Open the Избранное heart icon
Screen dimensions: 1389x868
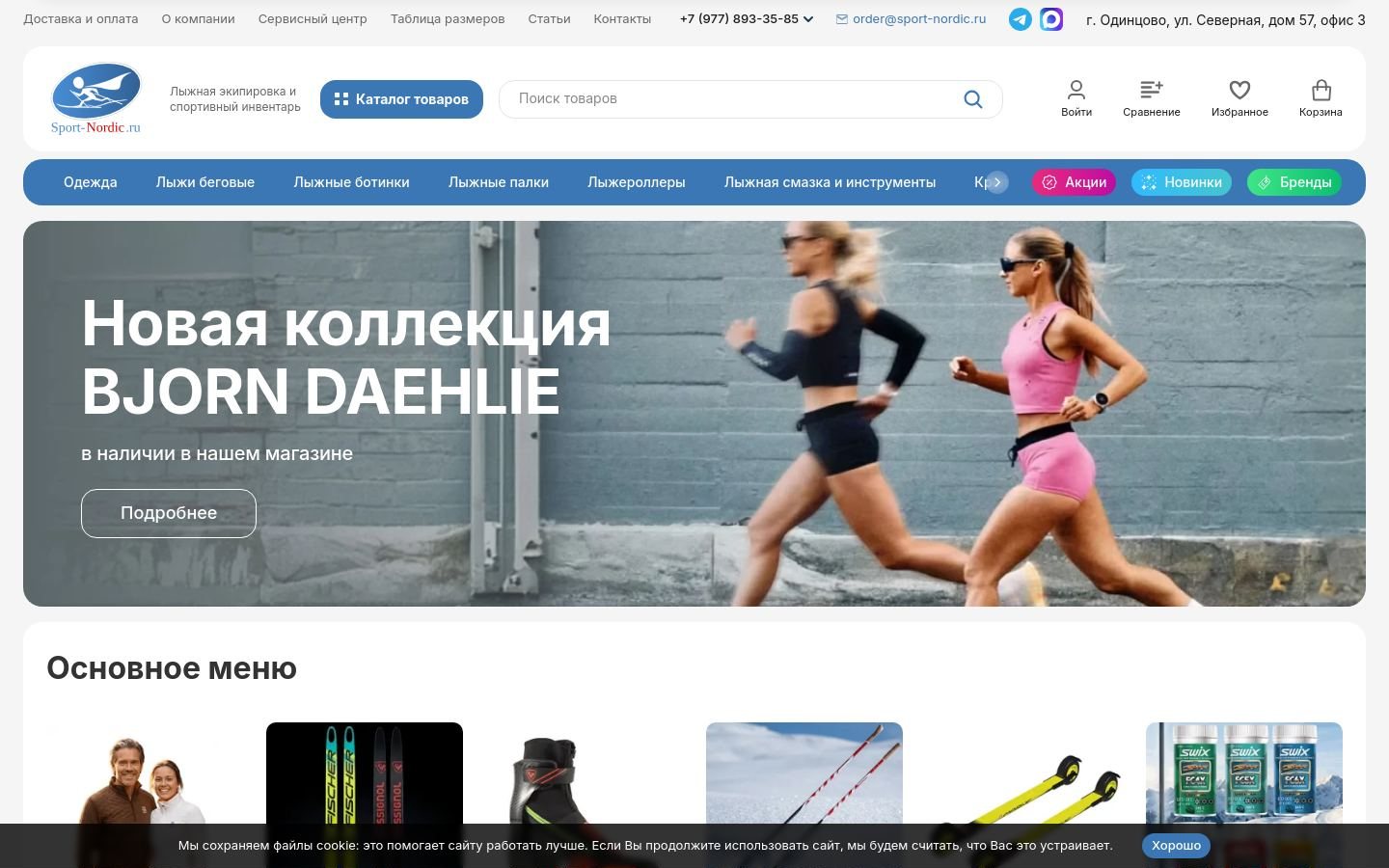[x=1239, y=98]
